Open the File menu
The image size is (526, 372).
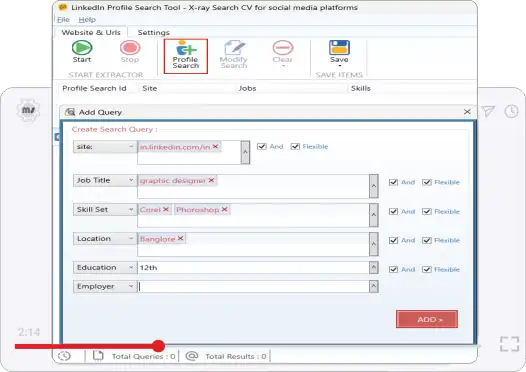(x=63, y=19)
